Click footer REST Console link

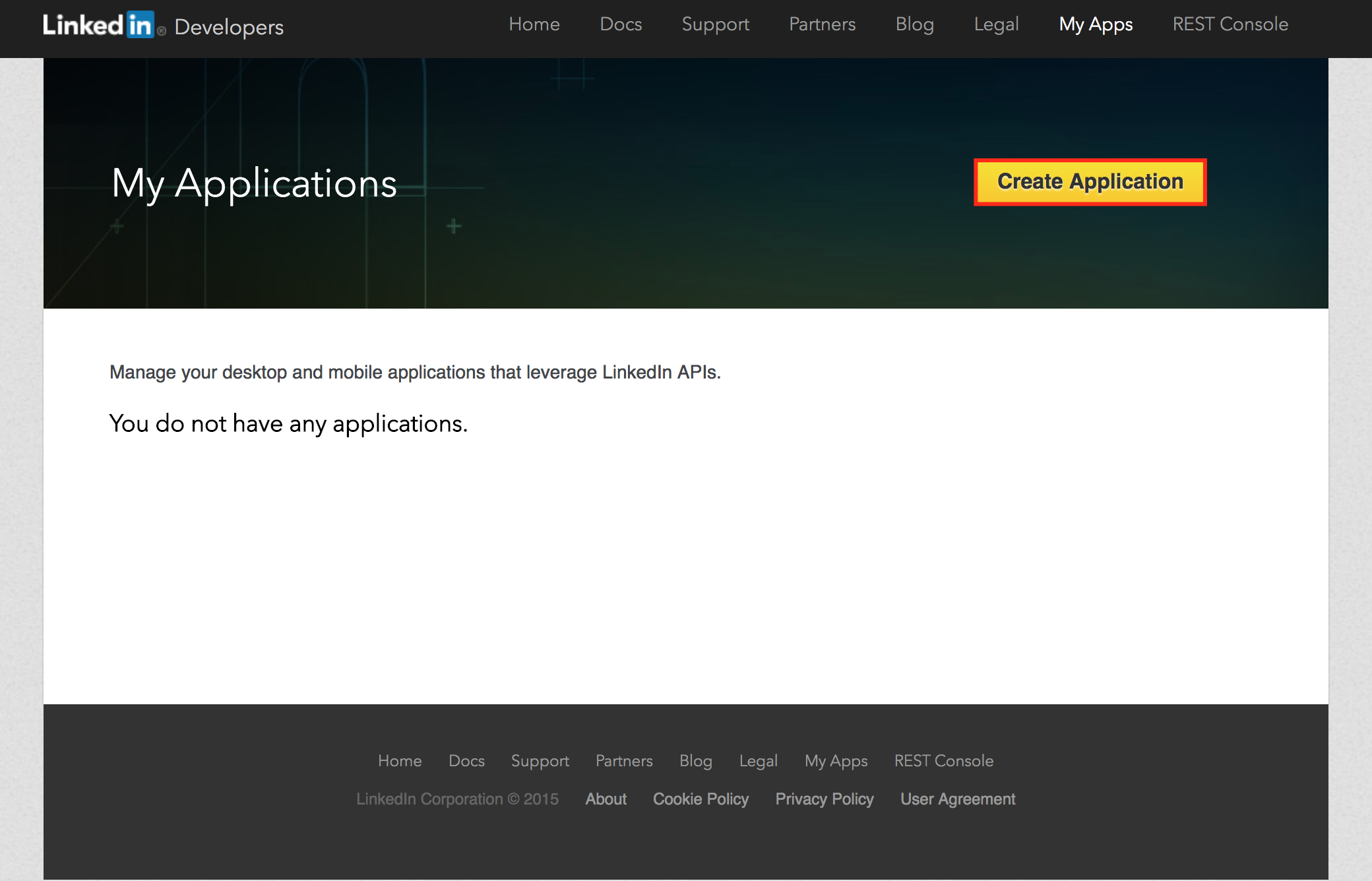click(943, 760)
